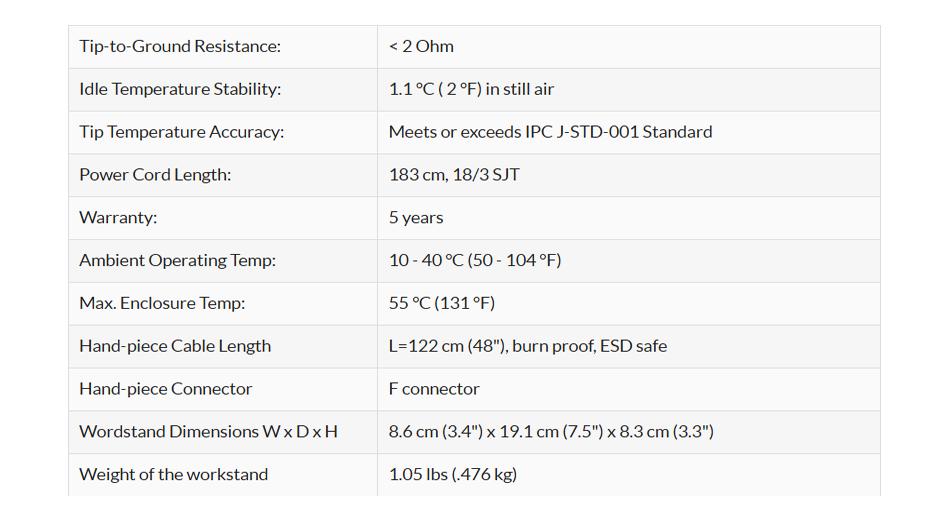Click the Power Cord Length label
Image resolution: width=950 pixels, height=520 pixels.
155,175
